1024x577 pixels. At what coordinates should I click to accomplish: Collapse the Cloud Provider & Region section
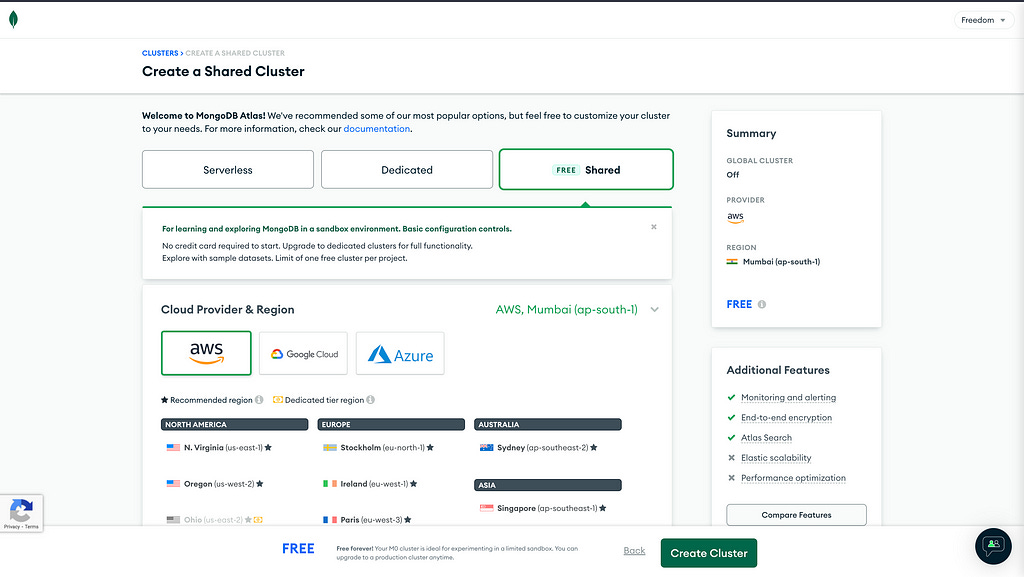(654, 309)
